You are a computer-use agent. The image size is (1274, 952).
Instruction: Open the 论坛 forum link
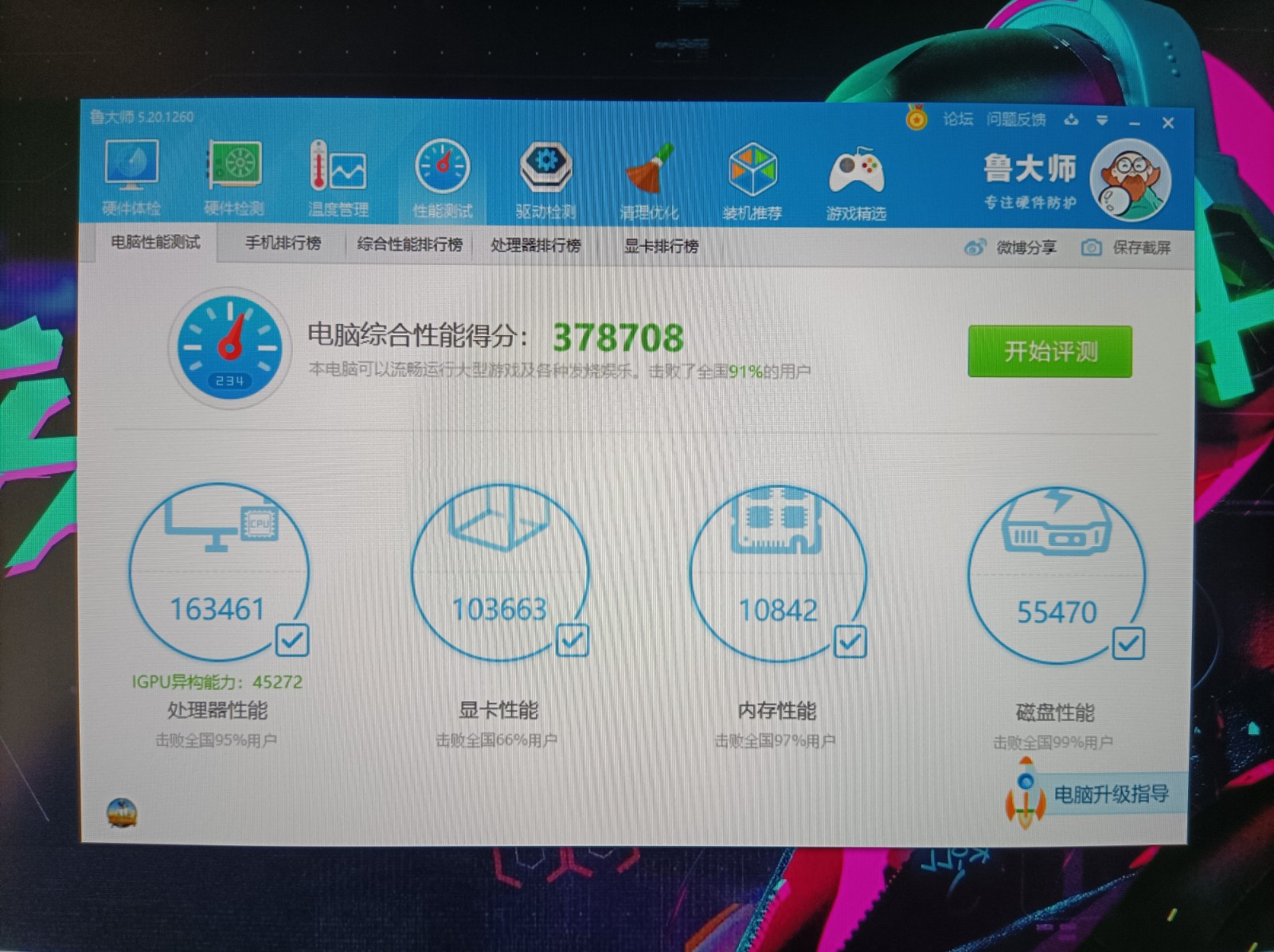point(958,119)
